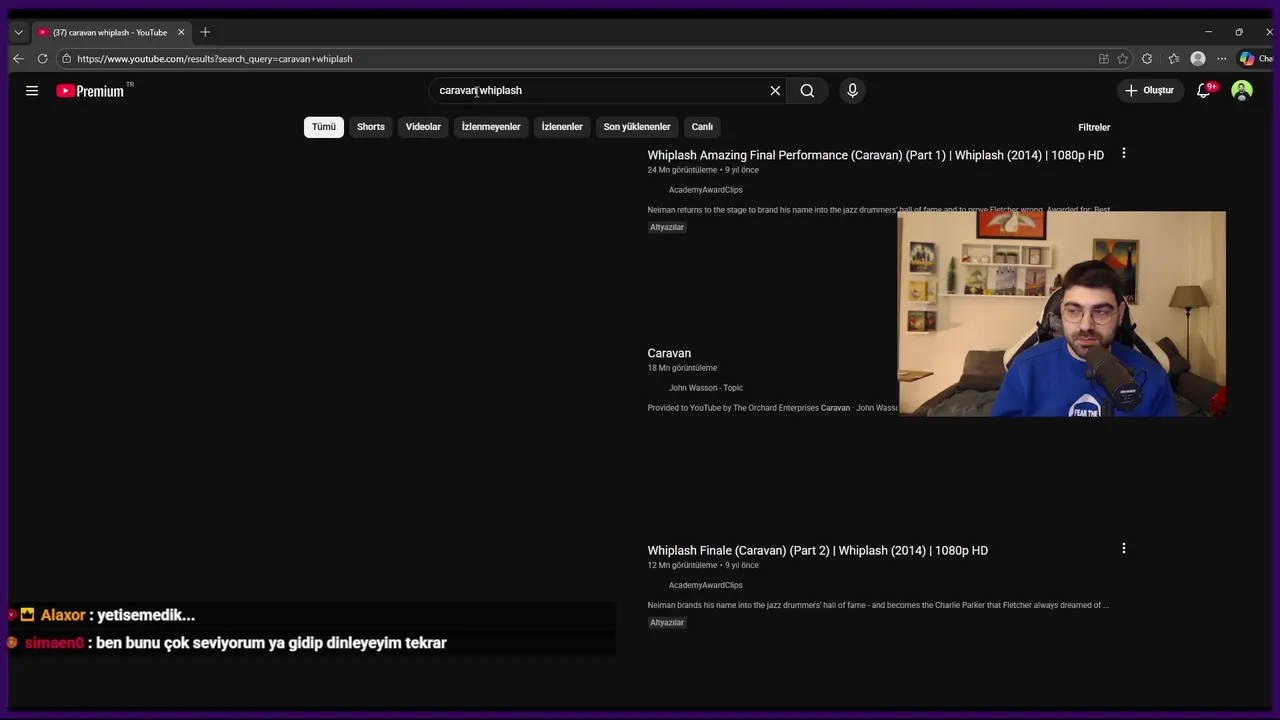Open Whiplash Amazing Final Performance Part 1 video
This screenshot has height=720, width=1280.
click(875, 155)
